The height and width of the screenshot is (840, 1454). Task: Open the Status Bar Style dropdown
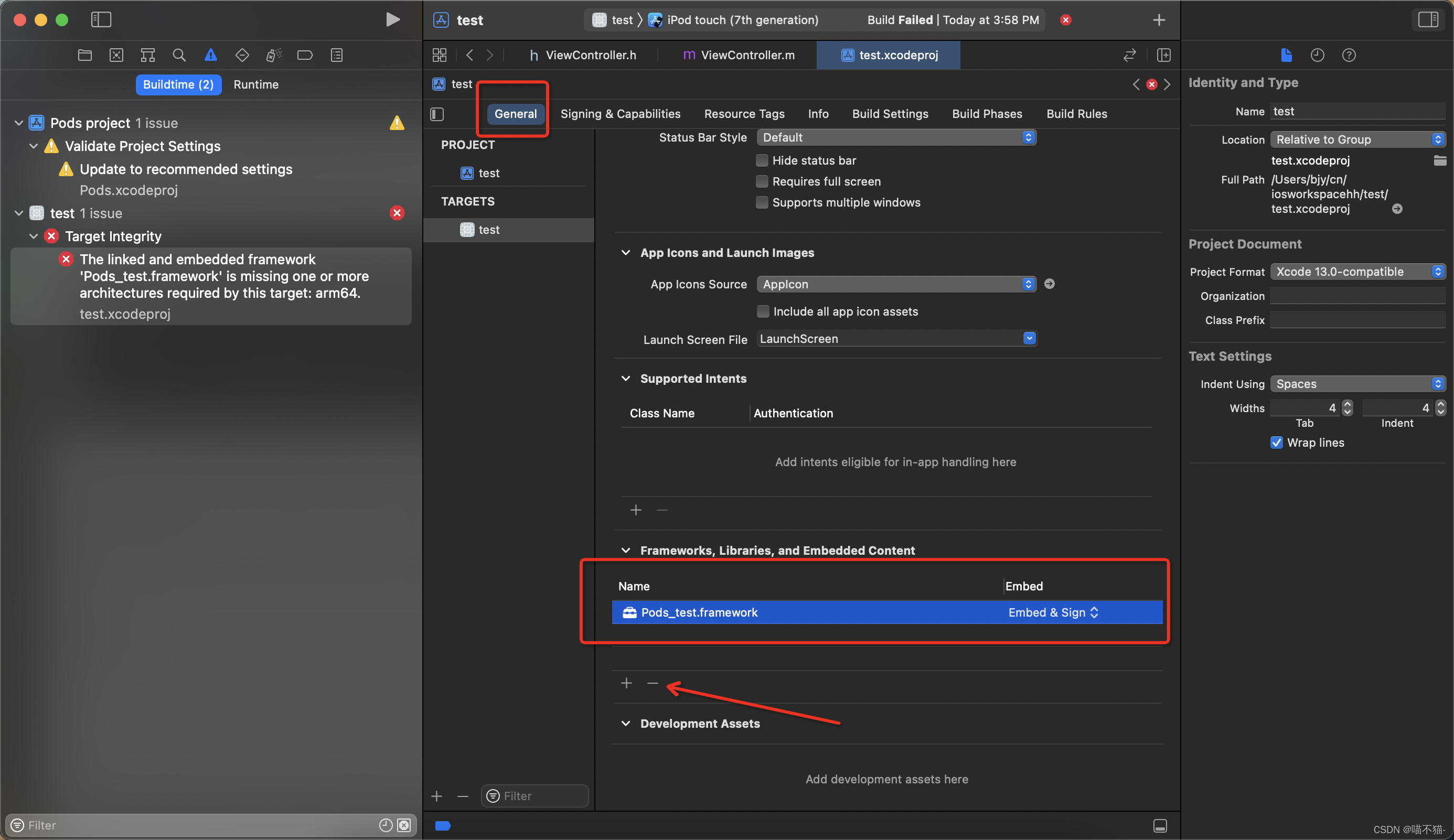pyautogui.click(x=896, y=137)
